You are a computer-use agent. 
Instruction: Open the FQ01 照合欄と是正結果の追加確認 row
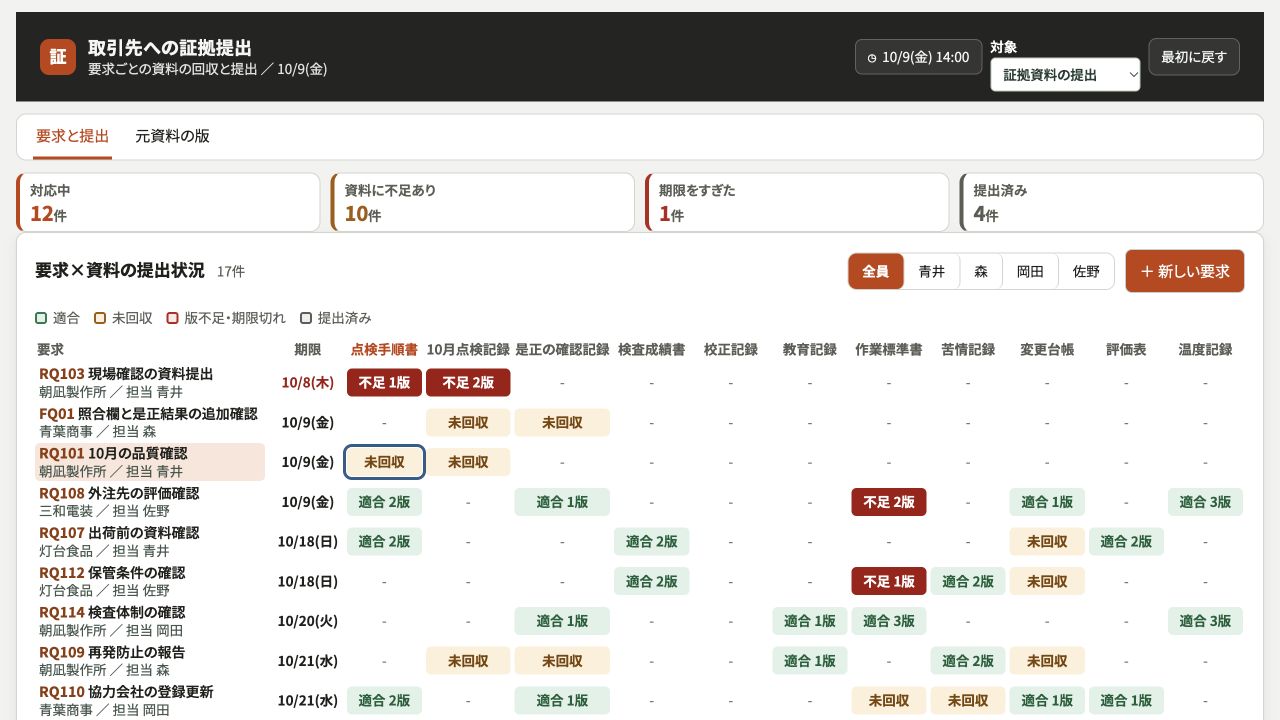[x=150, y=422]
